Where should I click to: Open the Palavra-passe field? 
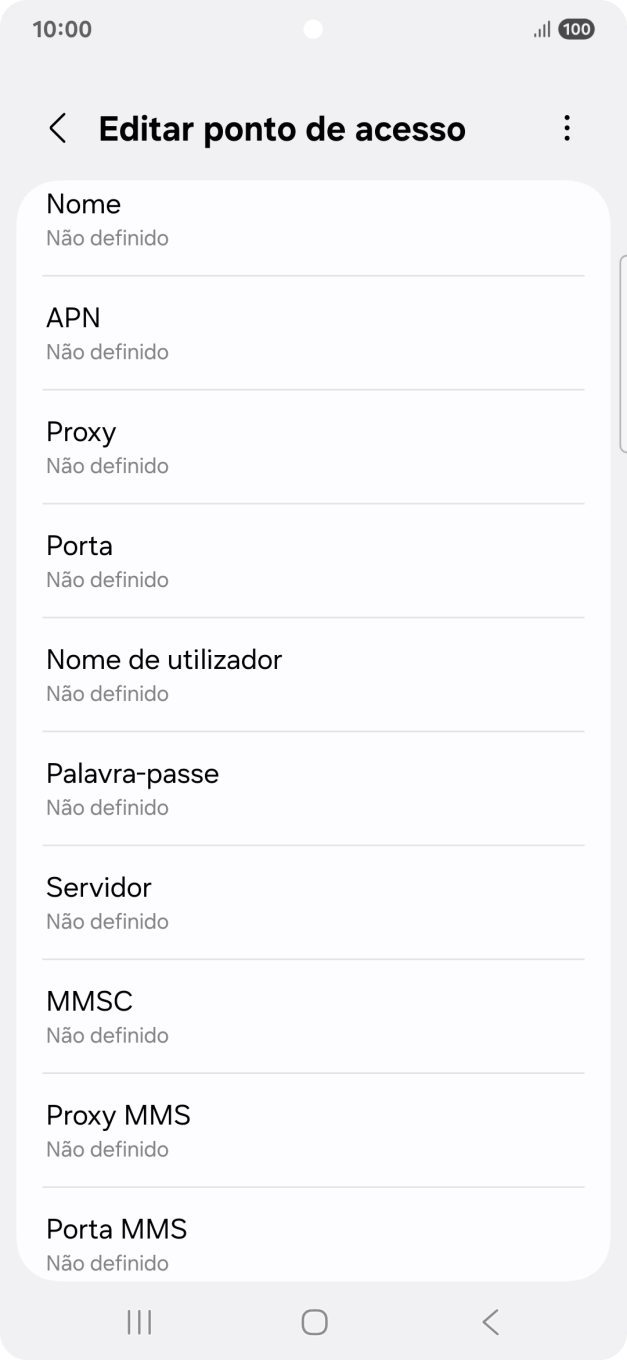click(x=313, y=788)
